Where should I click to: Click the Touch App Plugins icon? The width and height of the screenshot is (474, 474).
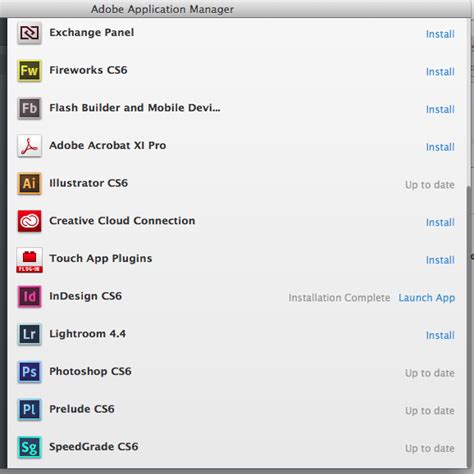tap(29, 260)
